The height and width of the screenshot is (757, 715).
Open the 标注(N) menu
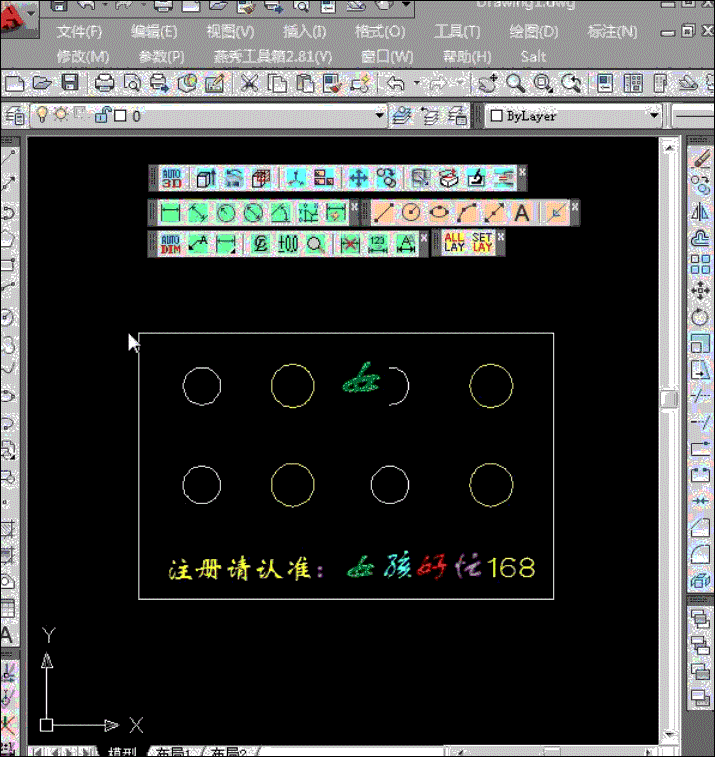(x=612, y=32)
